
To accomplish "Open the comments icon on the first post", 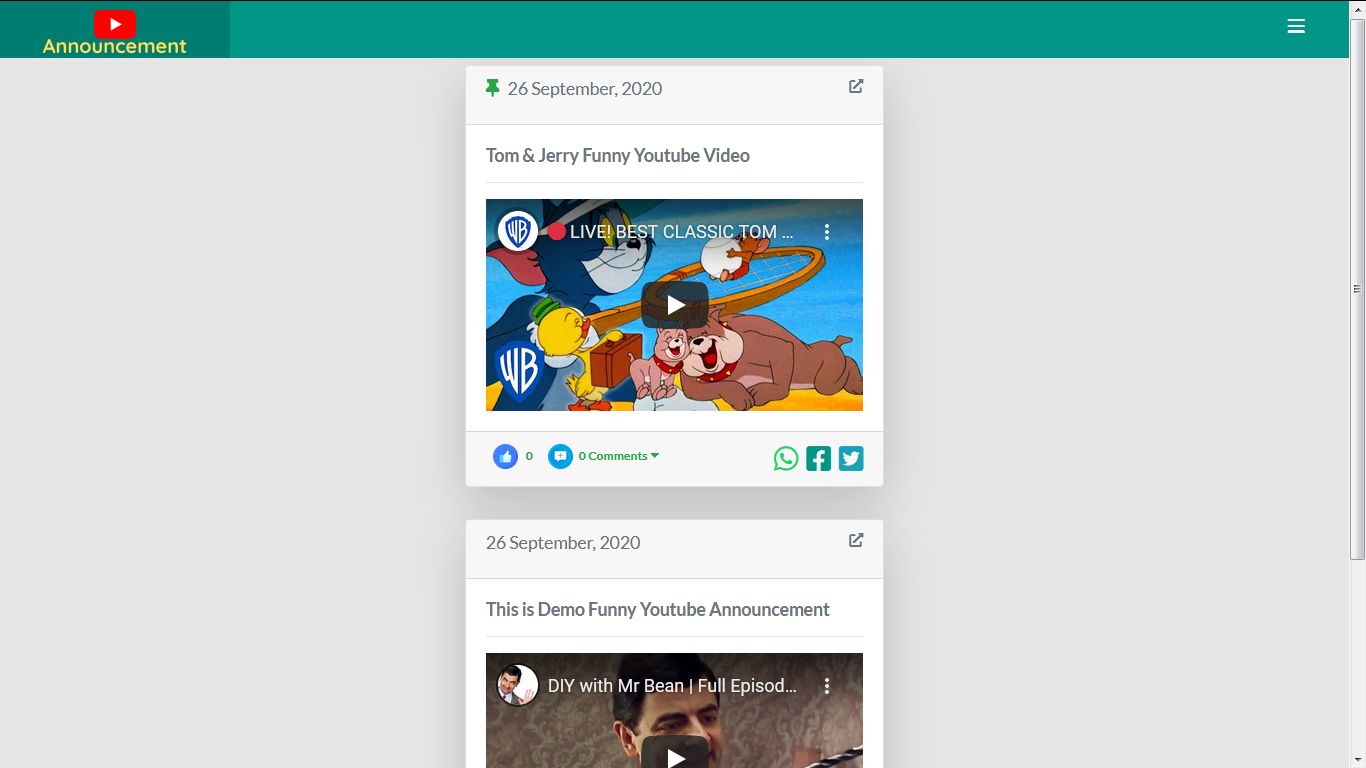I will tap(560, 456).
